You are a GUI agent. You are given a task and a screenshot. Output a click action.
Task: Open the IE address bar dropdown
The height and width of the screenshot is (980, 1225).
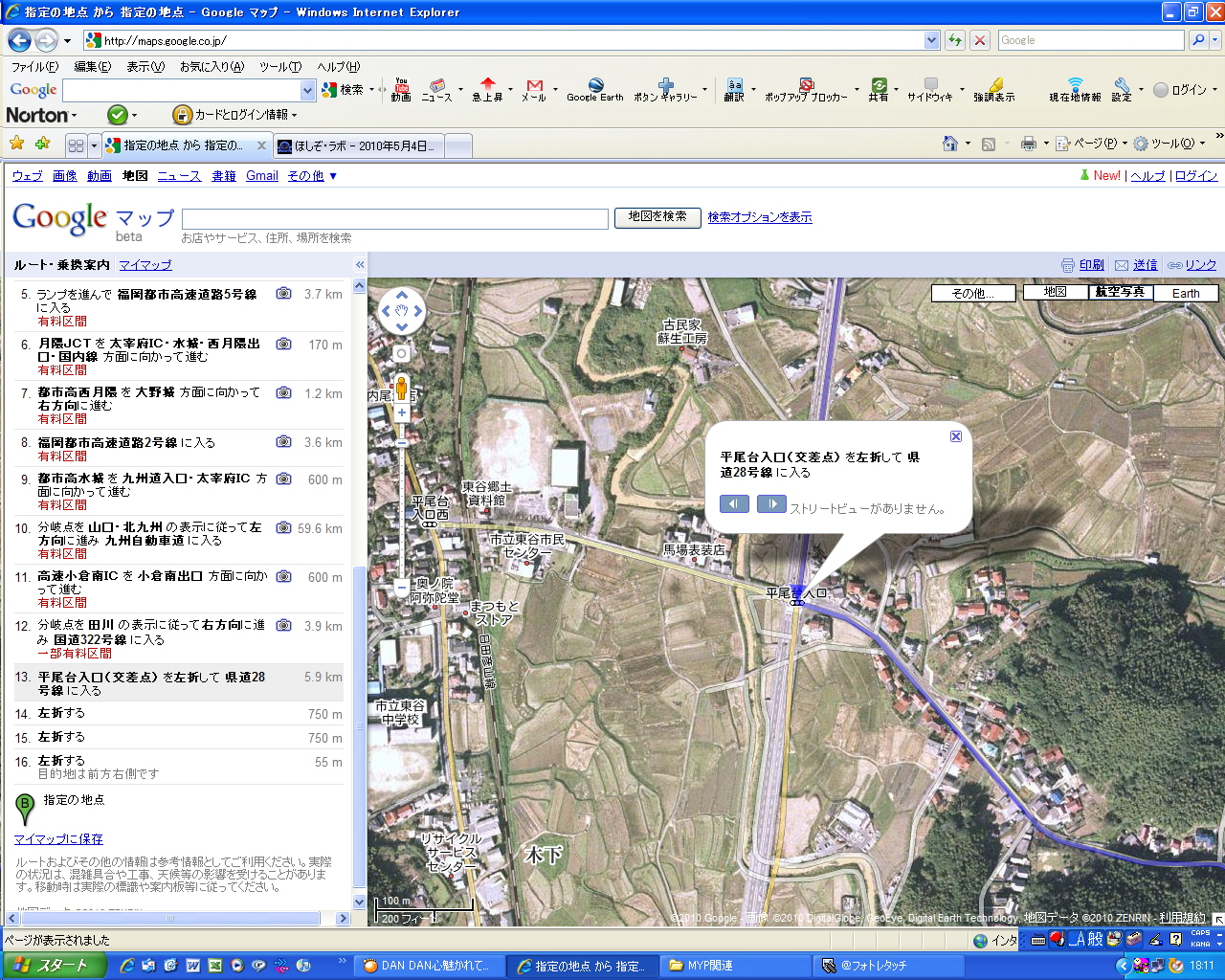[931, 40]
